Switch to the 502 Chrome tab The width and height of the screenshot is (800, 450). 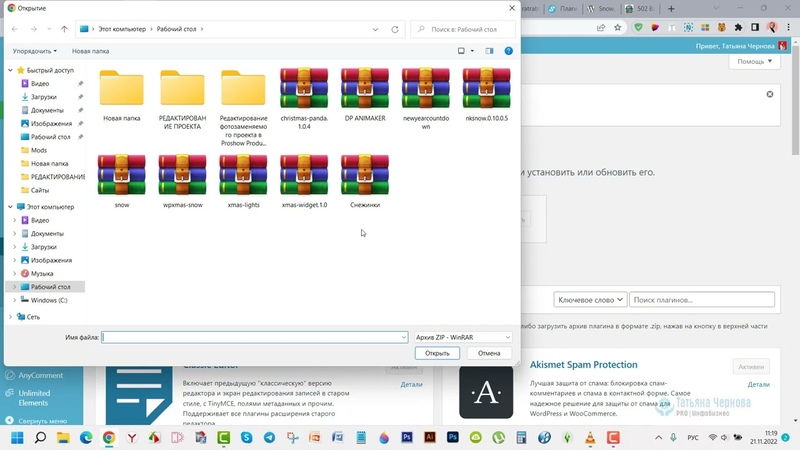point(641,9)
